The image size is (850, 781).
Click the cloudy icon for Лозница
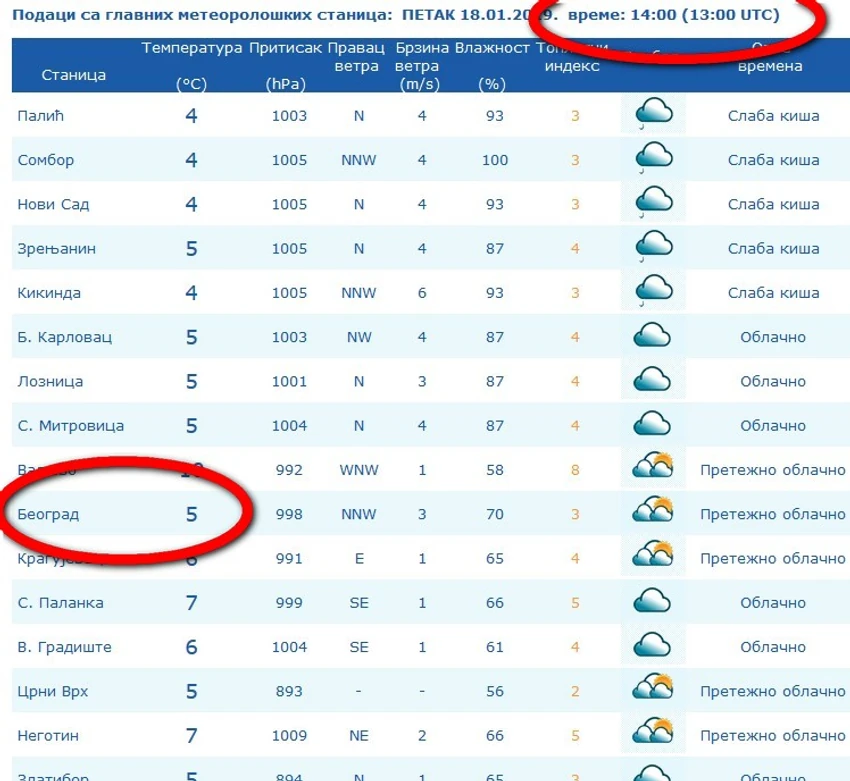[x=652, y=379]
